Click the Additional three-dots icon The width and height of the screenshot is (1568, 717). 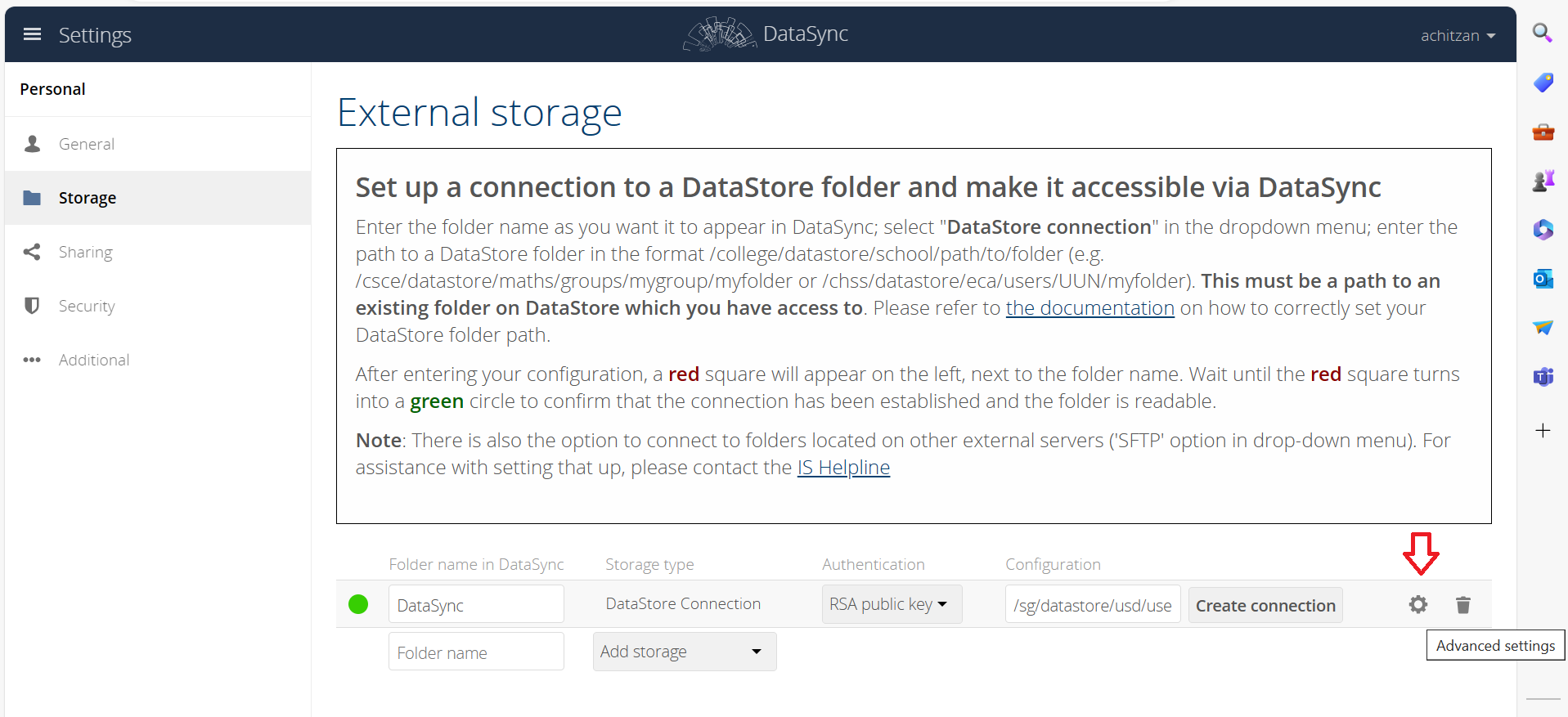(32, 360)
